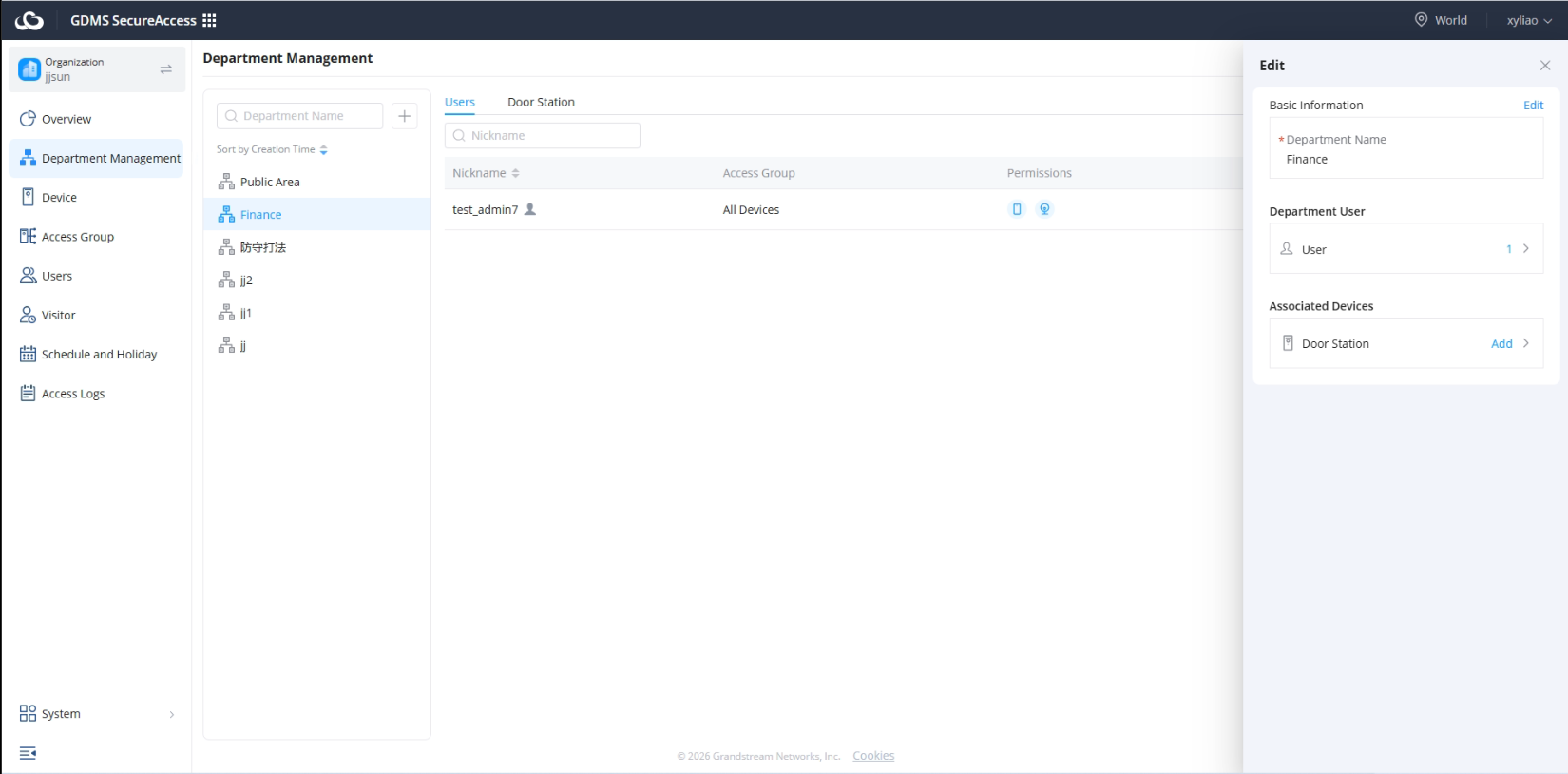Click Edit in Basic Information
Viewport: 1568px width, 774px height.
pyautogui.click(x=1533, y=106)
